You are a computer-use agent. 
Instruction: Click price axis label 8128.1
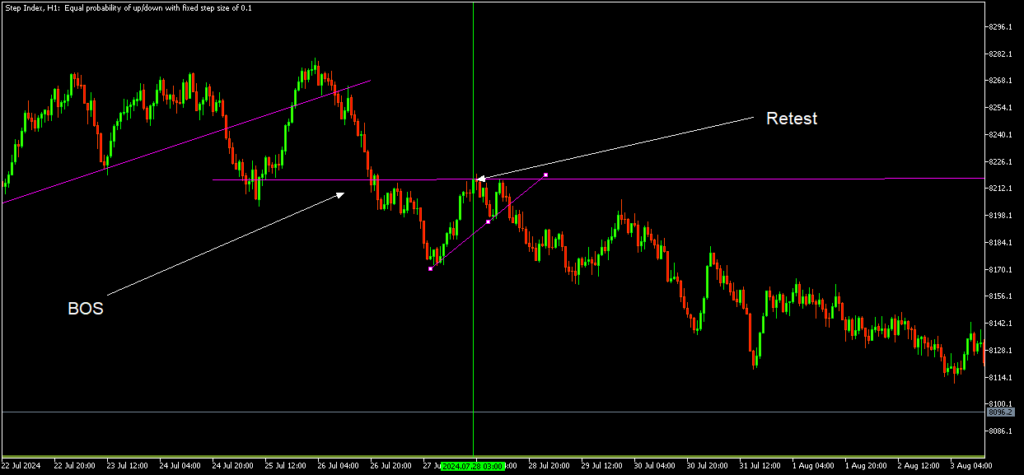tap(1001, 350)
